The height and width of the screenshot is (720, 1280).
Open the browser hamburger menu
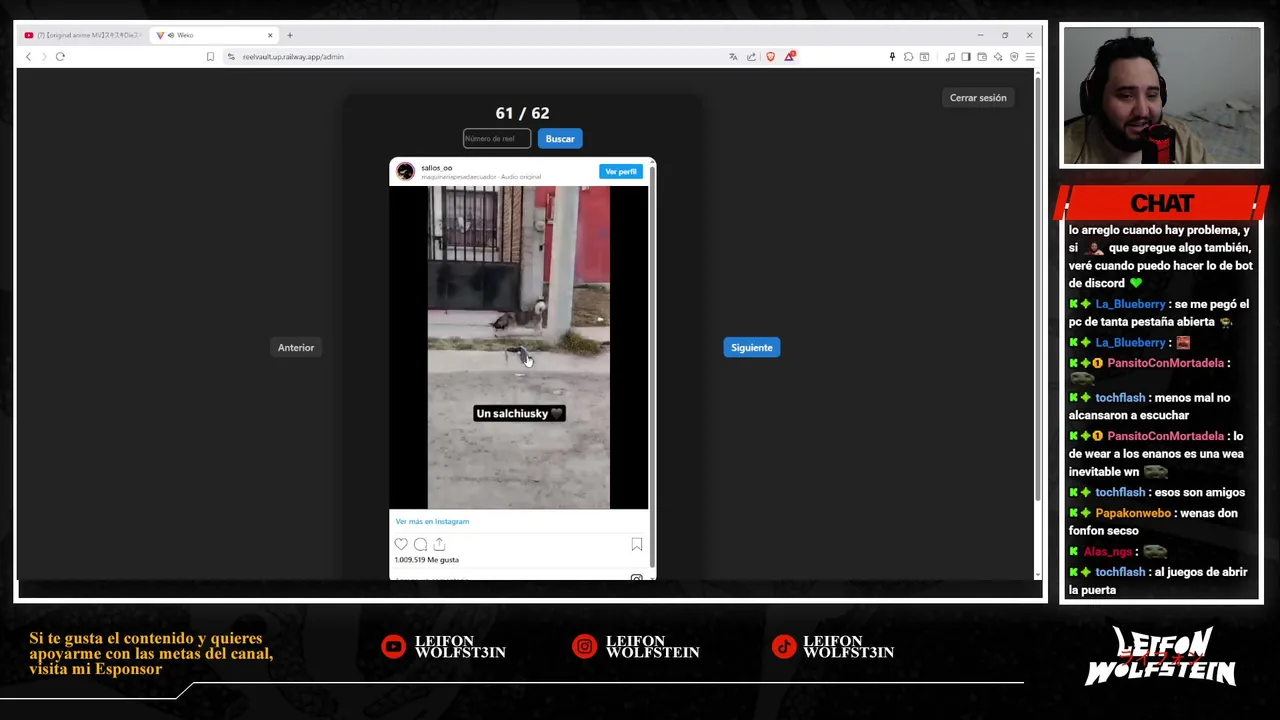[1030, 57]
